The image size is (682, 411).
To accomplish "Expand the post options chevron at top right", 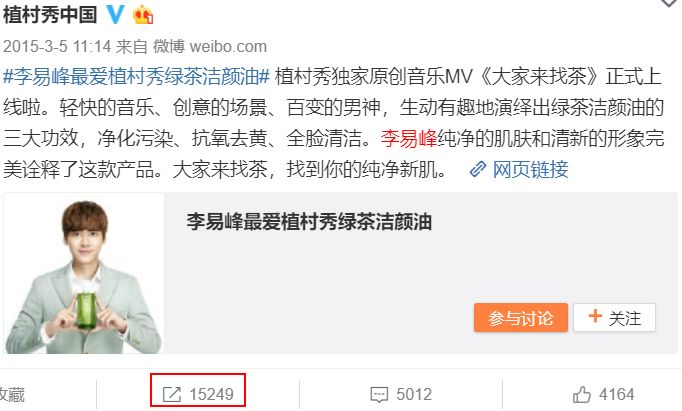I will pos(670,3).
